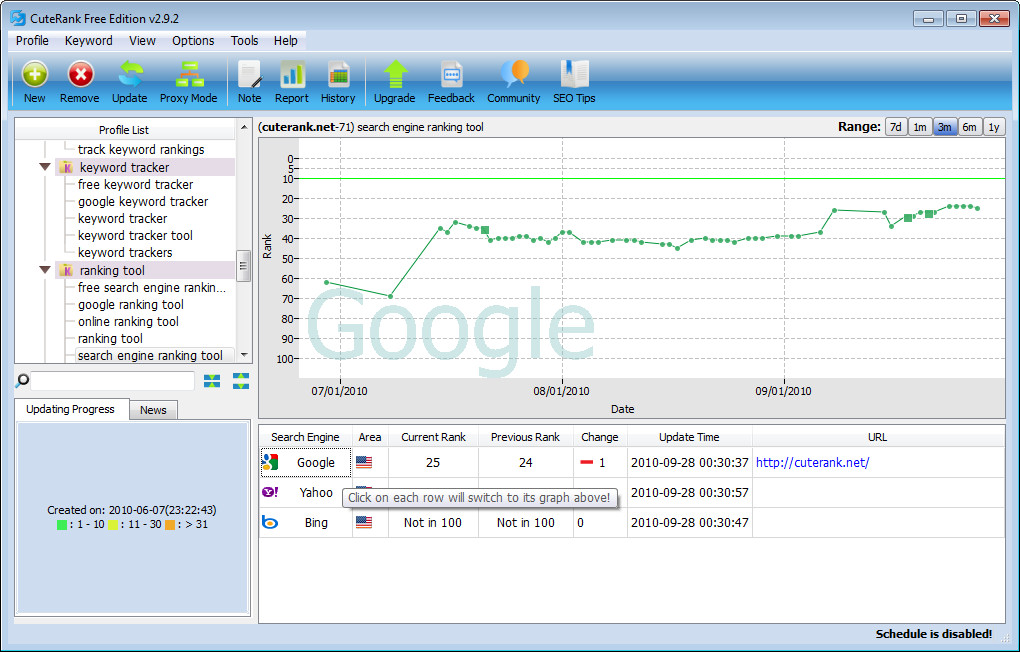Select 'google keyword tracker' keyword

coord(143,202)
